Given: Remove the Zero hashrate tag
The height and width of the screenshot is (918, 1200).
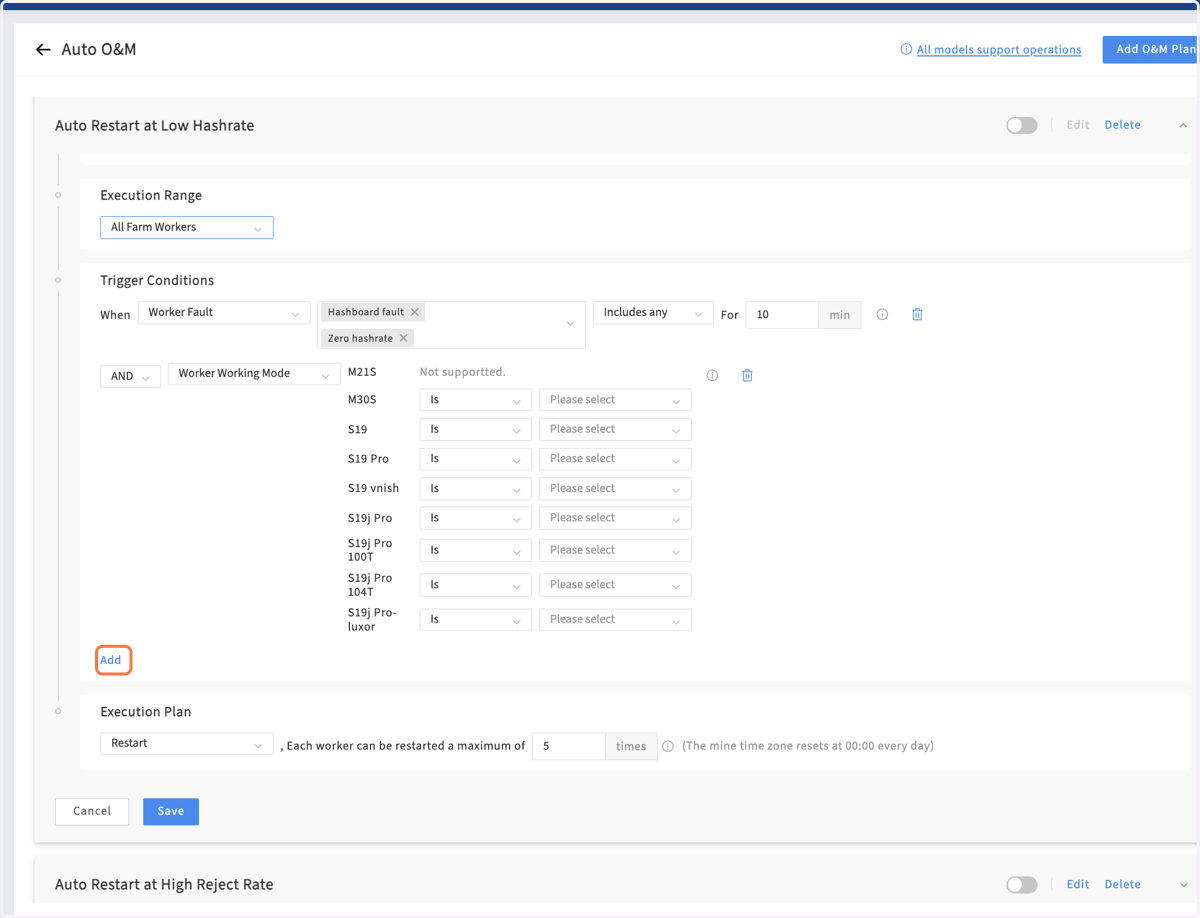Looking at the screenshot, I should point(404,338).
